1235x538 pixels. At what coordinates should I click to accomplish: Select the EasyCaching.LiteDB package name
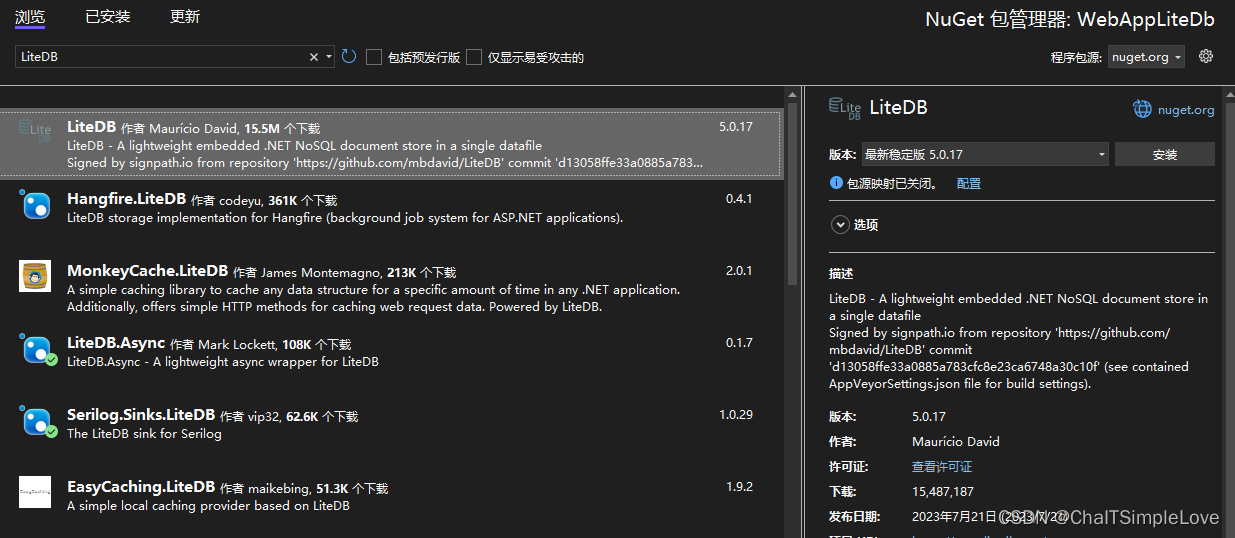(x=141, y=486)
